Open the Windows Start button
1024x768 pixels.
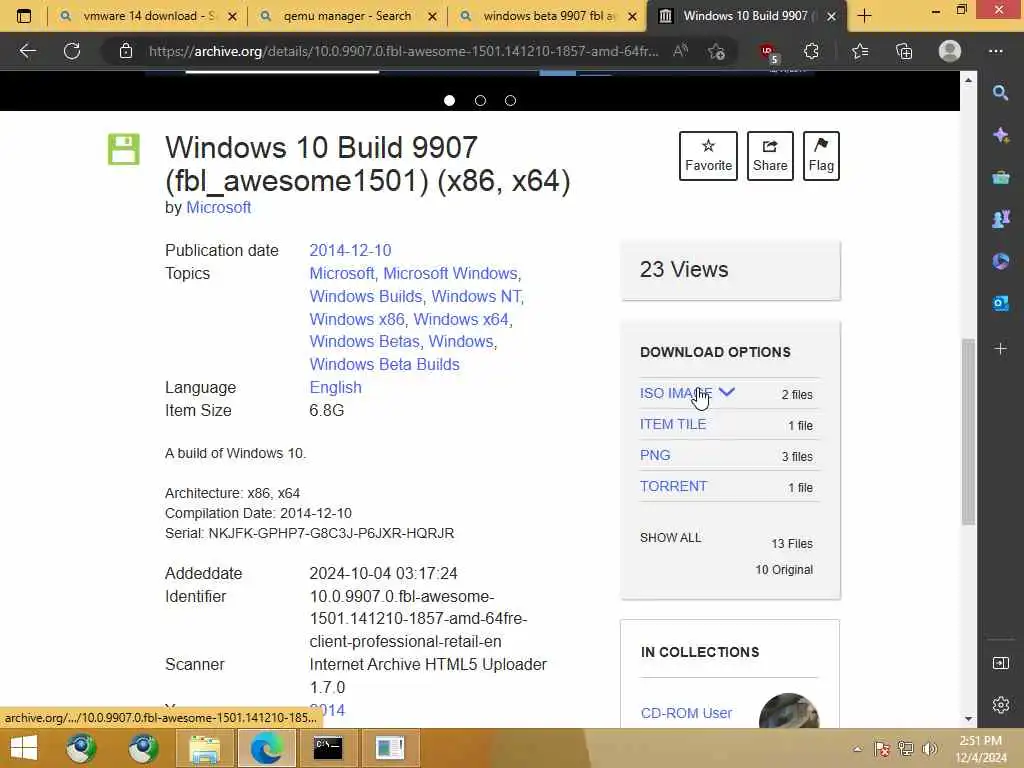point(24,748)
